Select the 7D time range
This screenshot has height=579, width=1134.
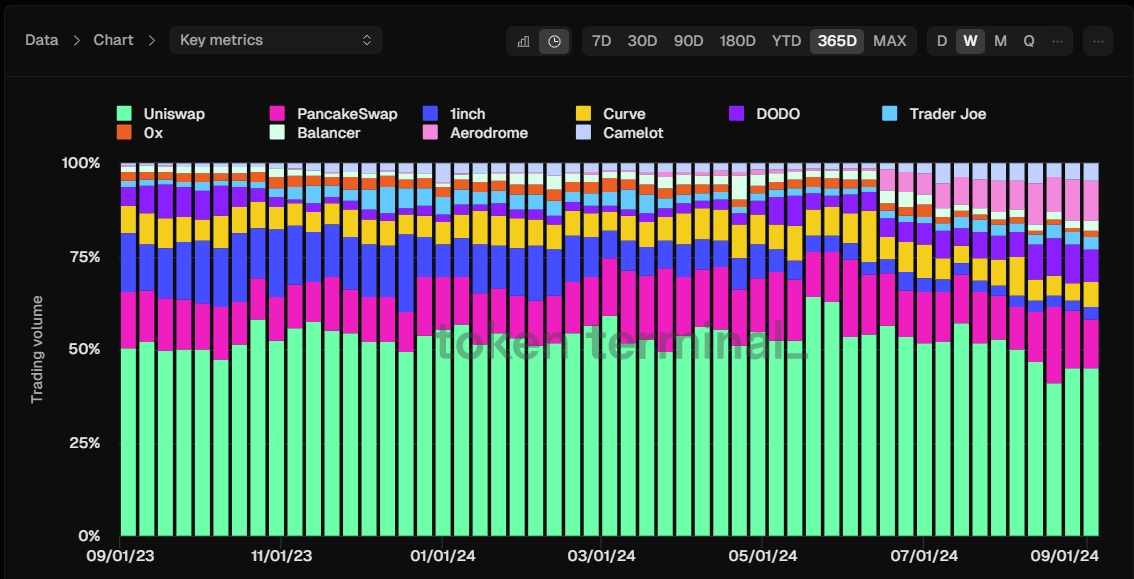[602, 41]
